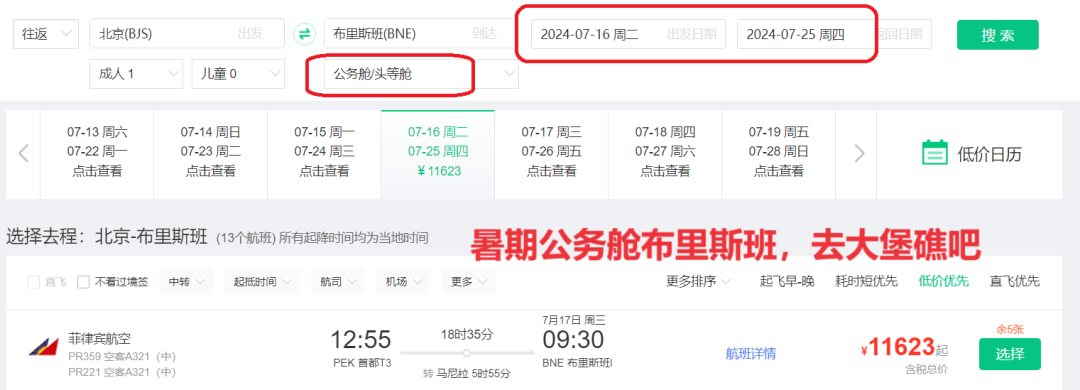This screenshot has height=390, width=1080.
Task: Open the 往返 trip type dropdown
Action: coord(46,34)
